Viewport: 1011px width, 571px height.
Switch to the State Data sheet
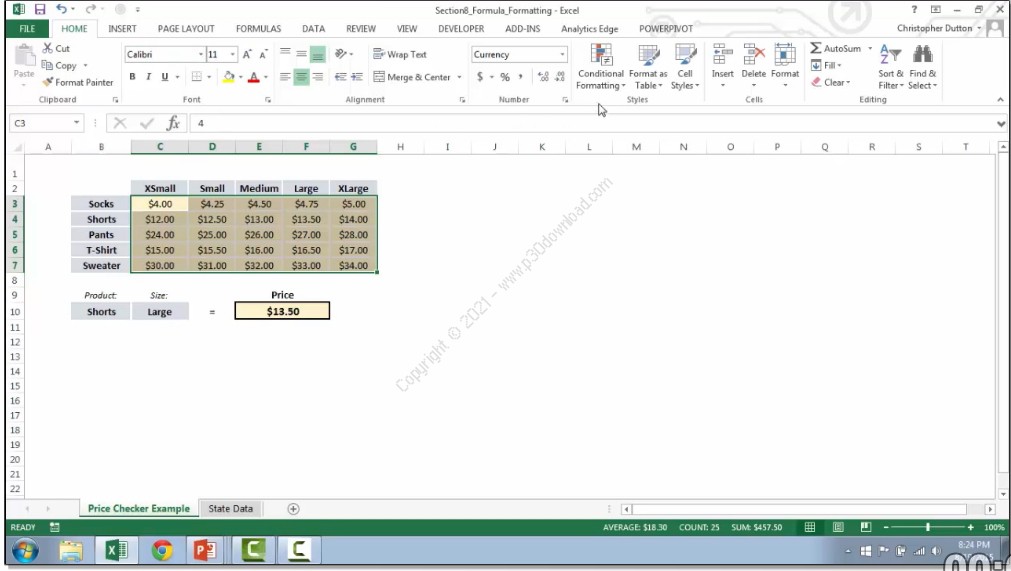point(230,508)
